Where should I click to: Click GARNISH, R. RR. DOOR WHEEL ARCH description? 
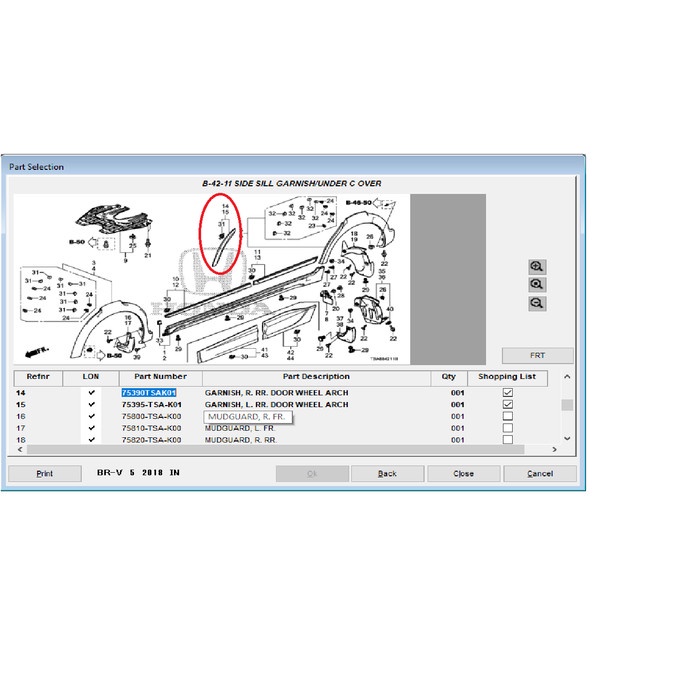tap(276, 393)
